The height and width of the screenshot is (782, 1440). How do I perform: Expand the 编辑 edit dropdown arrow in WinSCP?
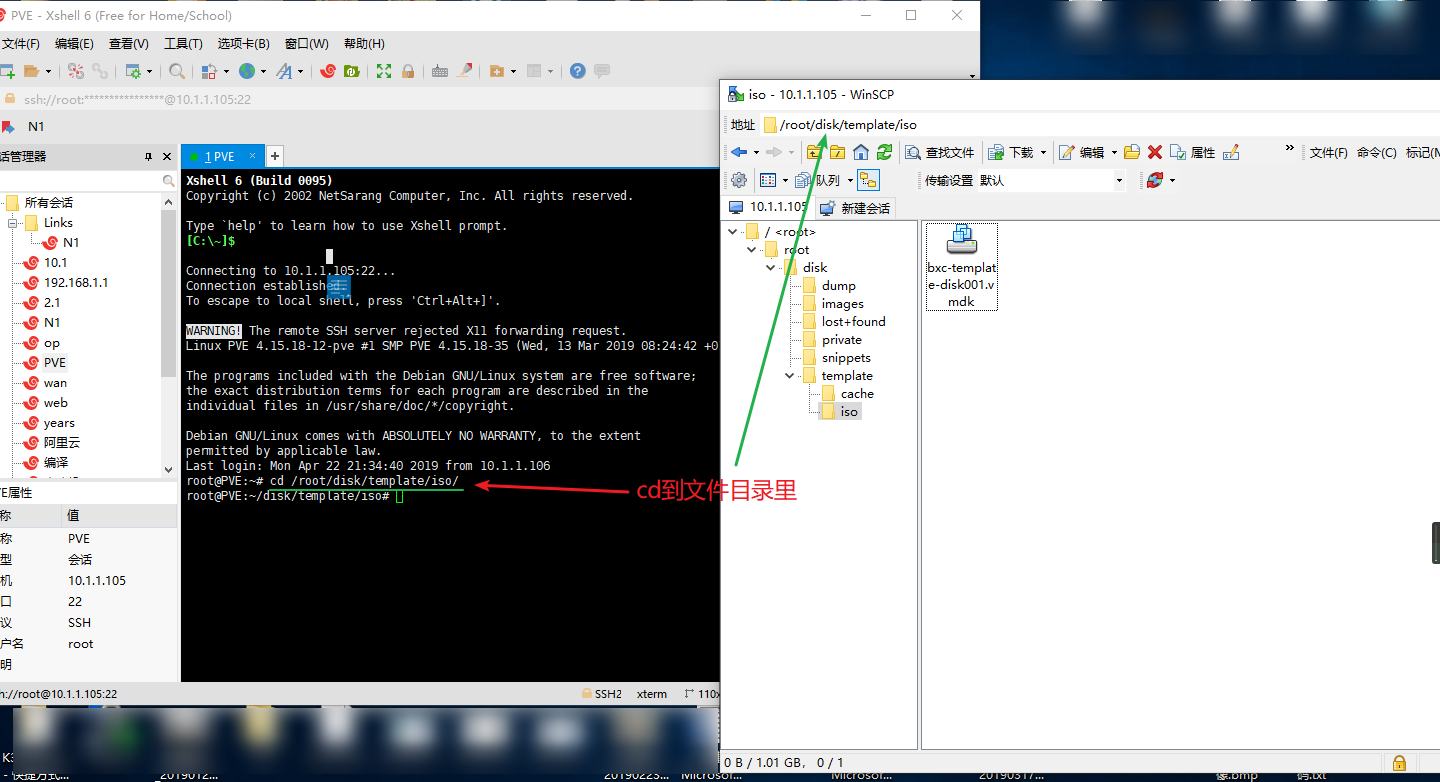point(1114,152)
